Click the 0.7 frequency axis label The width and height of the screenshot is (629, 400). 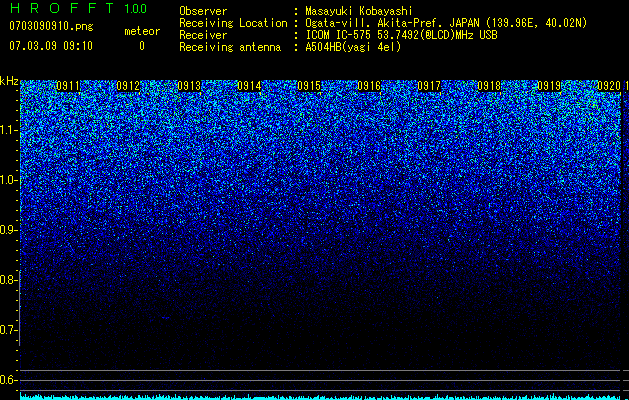[x=8, y=330]
